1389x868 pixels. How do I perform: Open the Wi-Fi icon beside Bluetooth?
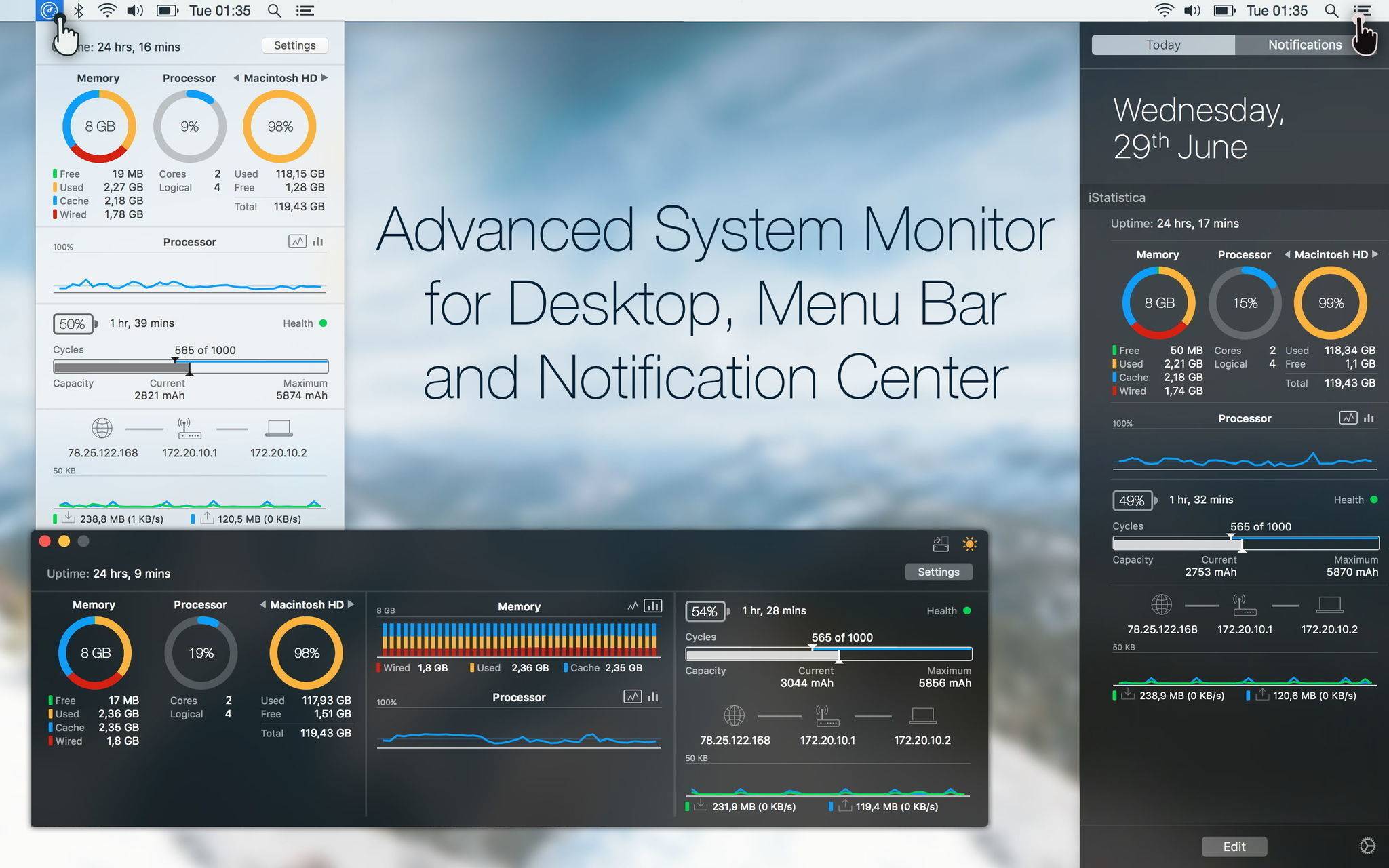[107, 10]
